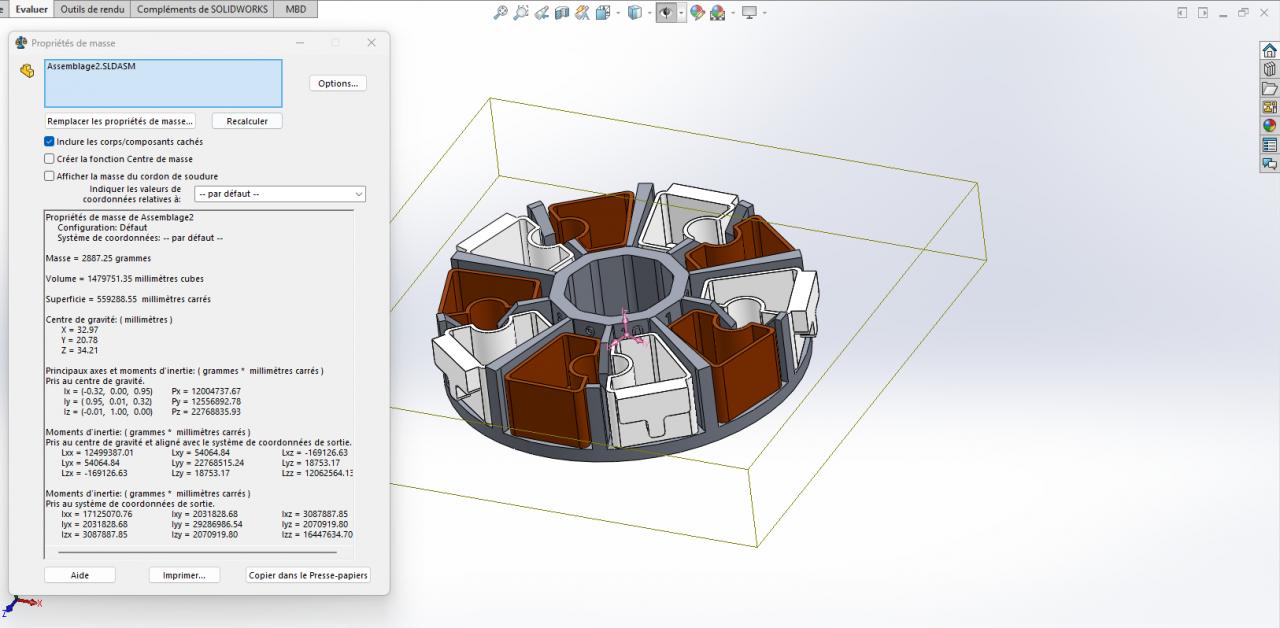
Task: Click the 'X = 32.97' center of gravity value
Action: coord(80,330)
